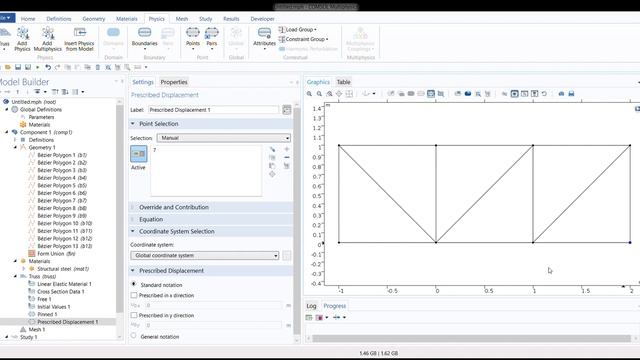The image size is (640, 360).
Task: Open the Load Group dropdown
Action: [297, 30]
